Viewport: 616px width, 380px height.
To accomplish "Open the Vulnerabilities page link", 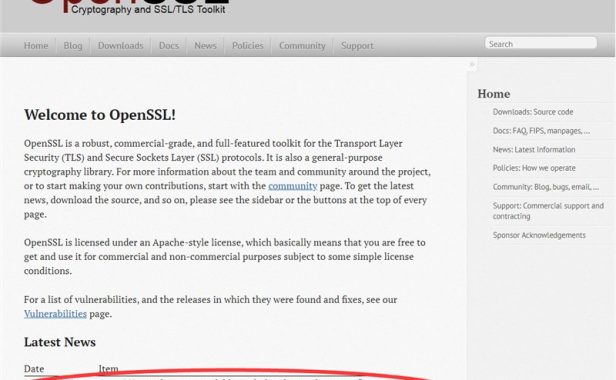I will [x=55, y=314].
